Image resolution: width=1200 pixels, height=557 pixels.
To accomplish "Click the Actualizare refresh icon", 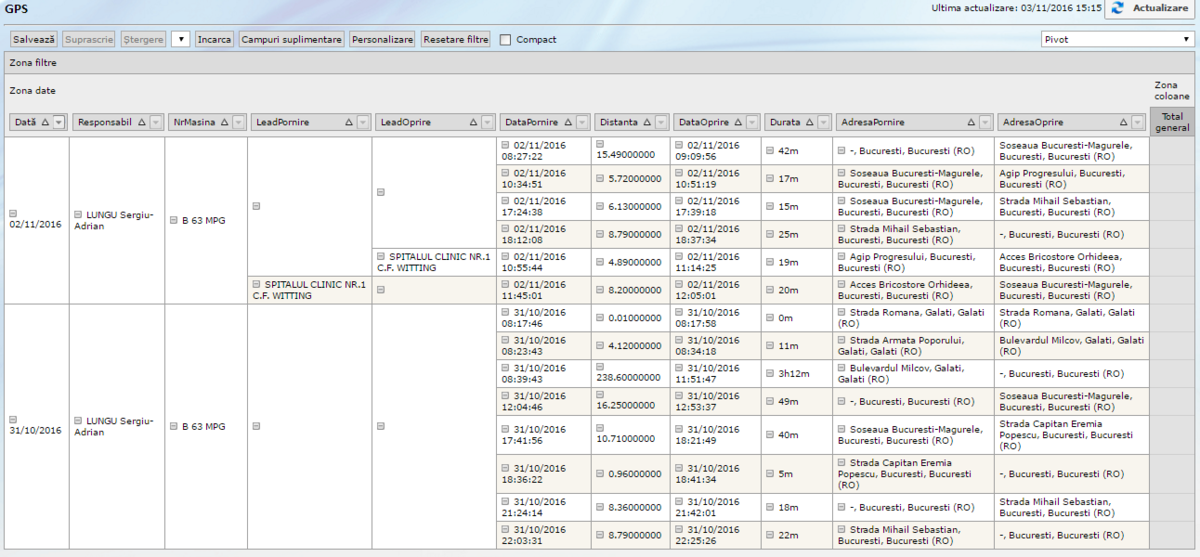I will click(x=1117, y=8).
